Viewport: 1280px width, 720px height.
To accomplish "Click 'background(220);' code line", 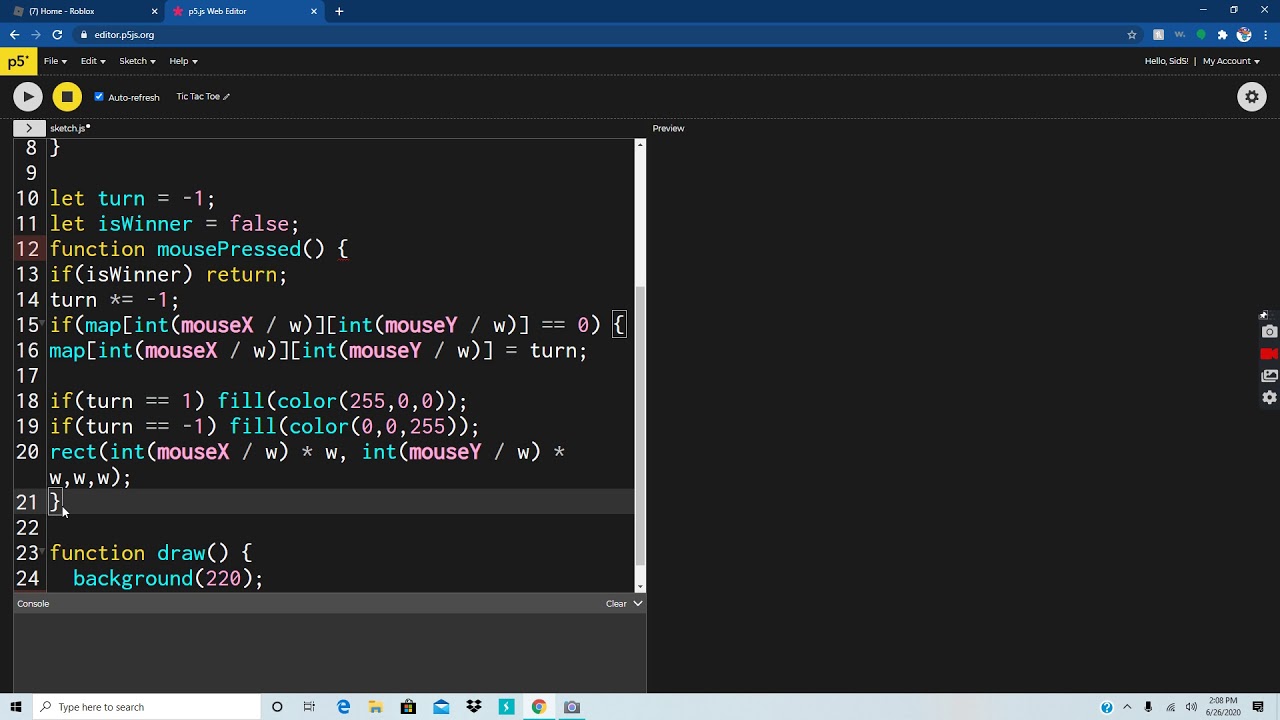I will pos(168,578).
